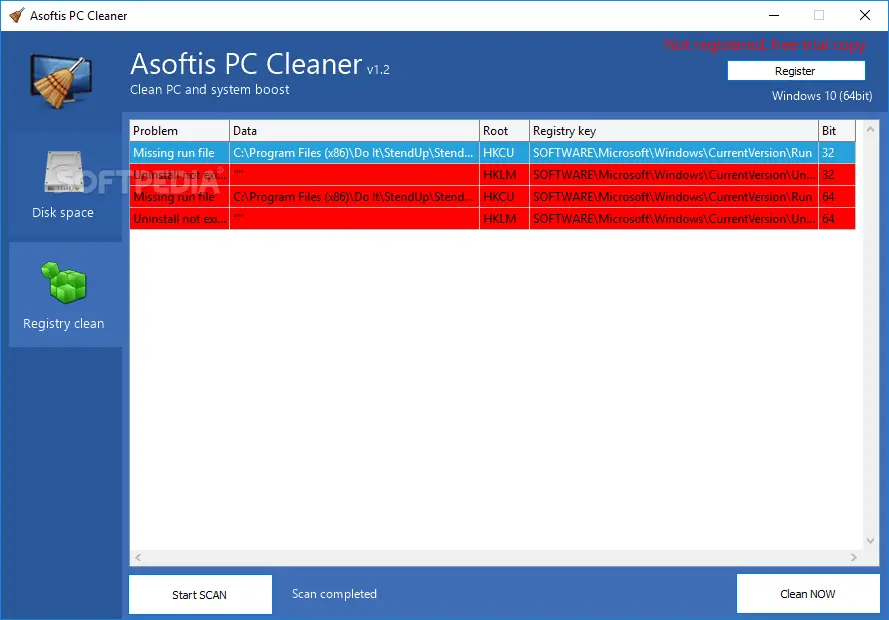Select the Registry clean green cubes icon
This screenshot has height=620, width=889.
coord(64,282)
